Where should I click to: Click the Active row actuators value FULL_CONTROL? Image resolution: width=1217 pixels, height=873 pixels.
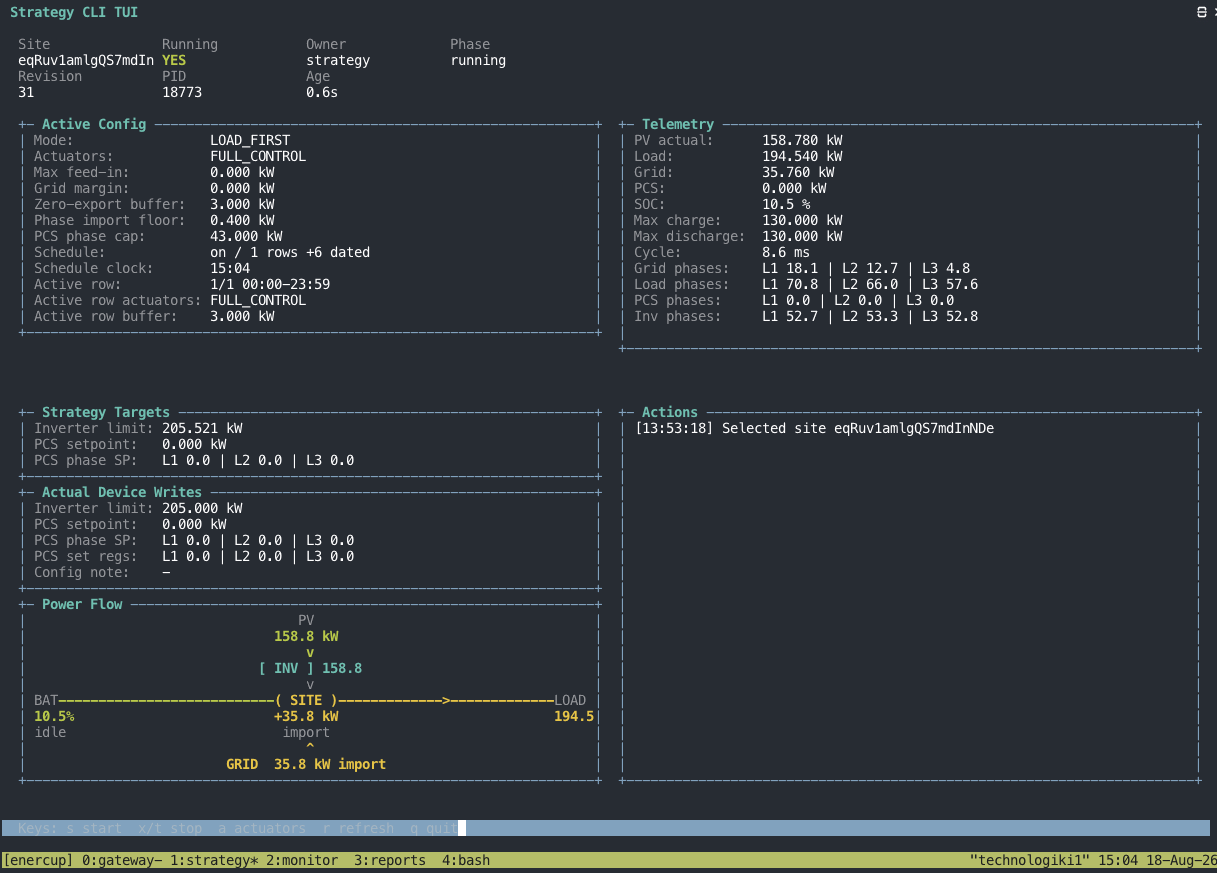coord(258,300)
